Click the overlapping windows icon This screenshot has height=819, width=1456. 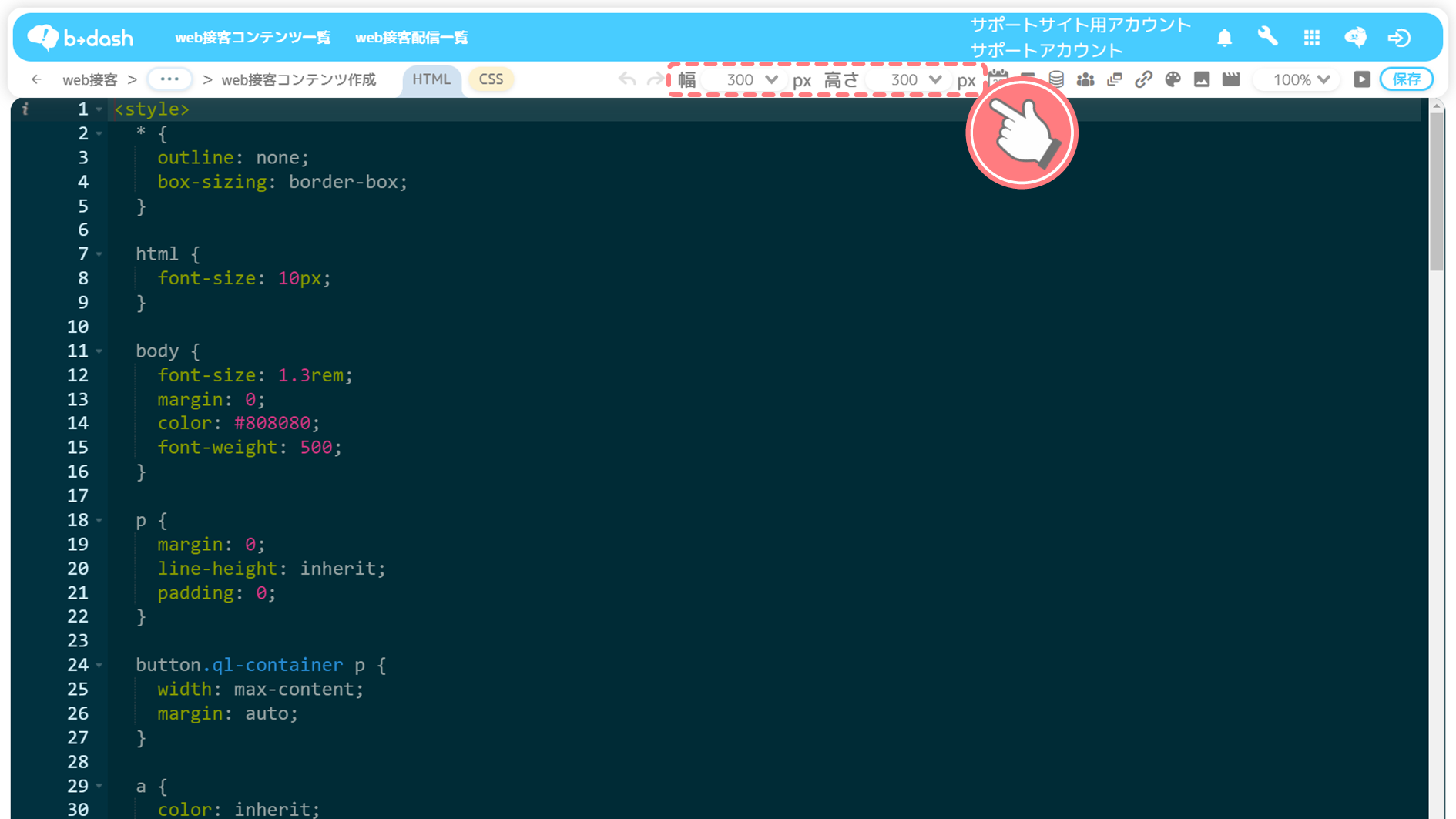pos(1114,79)
